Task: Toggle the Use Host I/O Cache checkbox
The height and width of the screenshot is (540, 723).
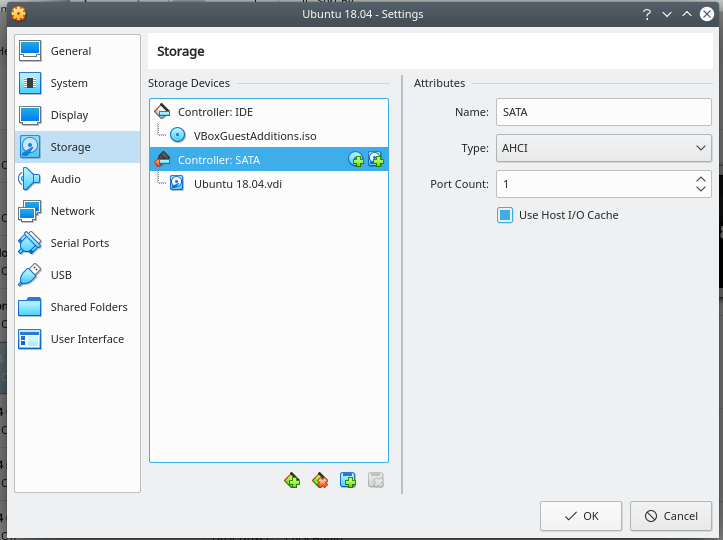Action: point(505,215)
